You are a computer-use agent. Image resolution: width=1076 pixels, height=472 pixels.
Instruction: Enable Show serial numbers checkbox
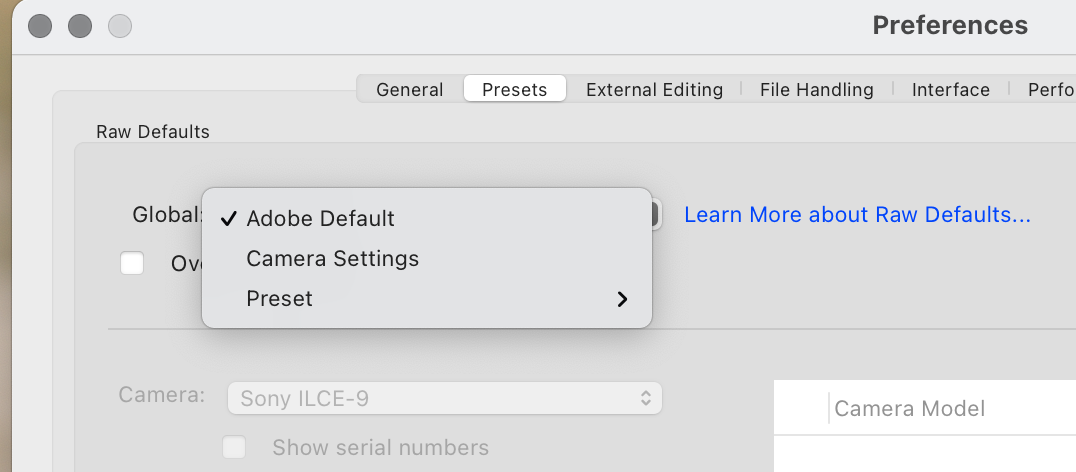pyautogui.click(x=234, y=447)
